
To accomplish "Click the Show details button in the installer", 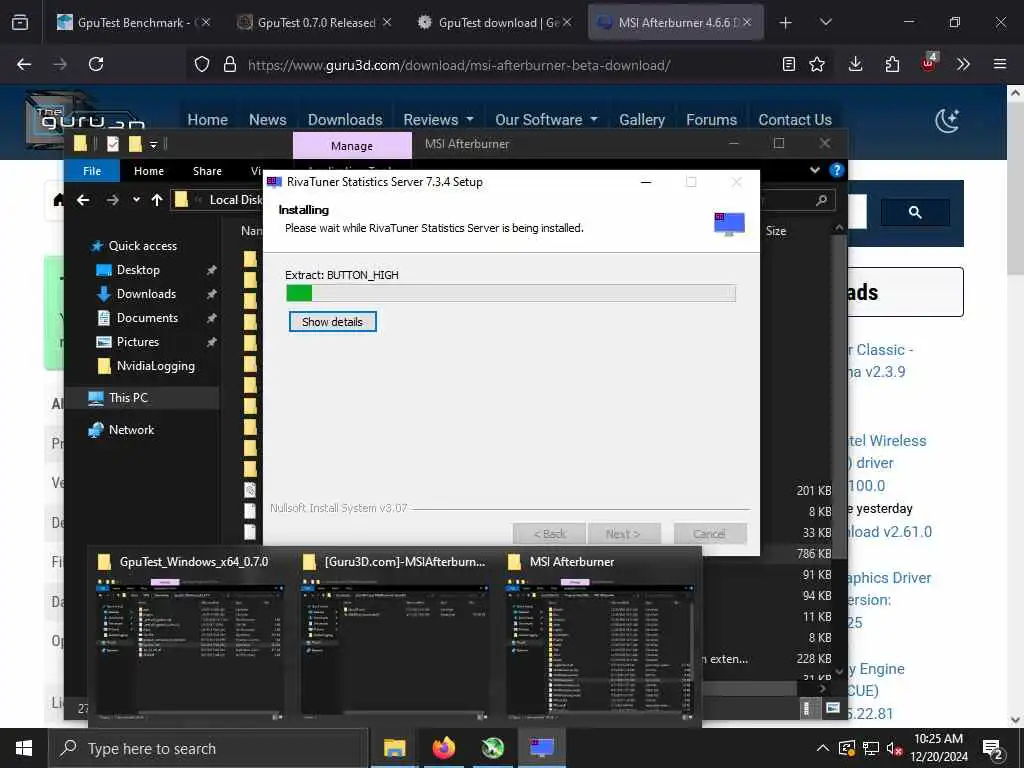I will (x=332, y=321).
